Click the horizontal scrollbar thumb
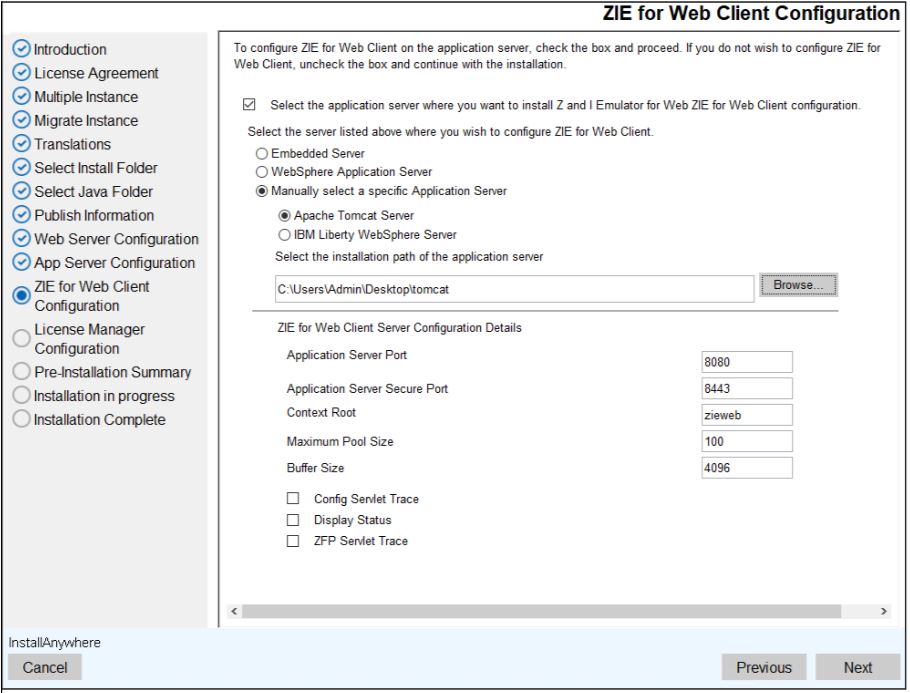The image size is (910, 693). (x=541, y=611)
